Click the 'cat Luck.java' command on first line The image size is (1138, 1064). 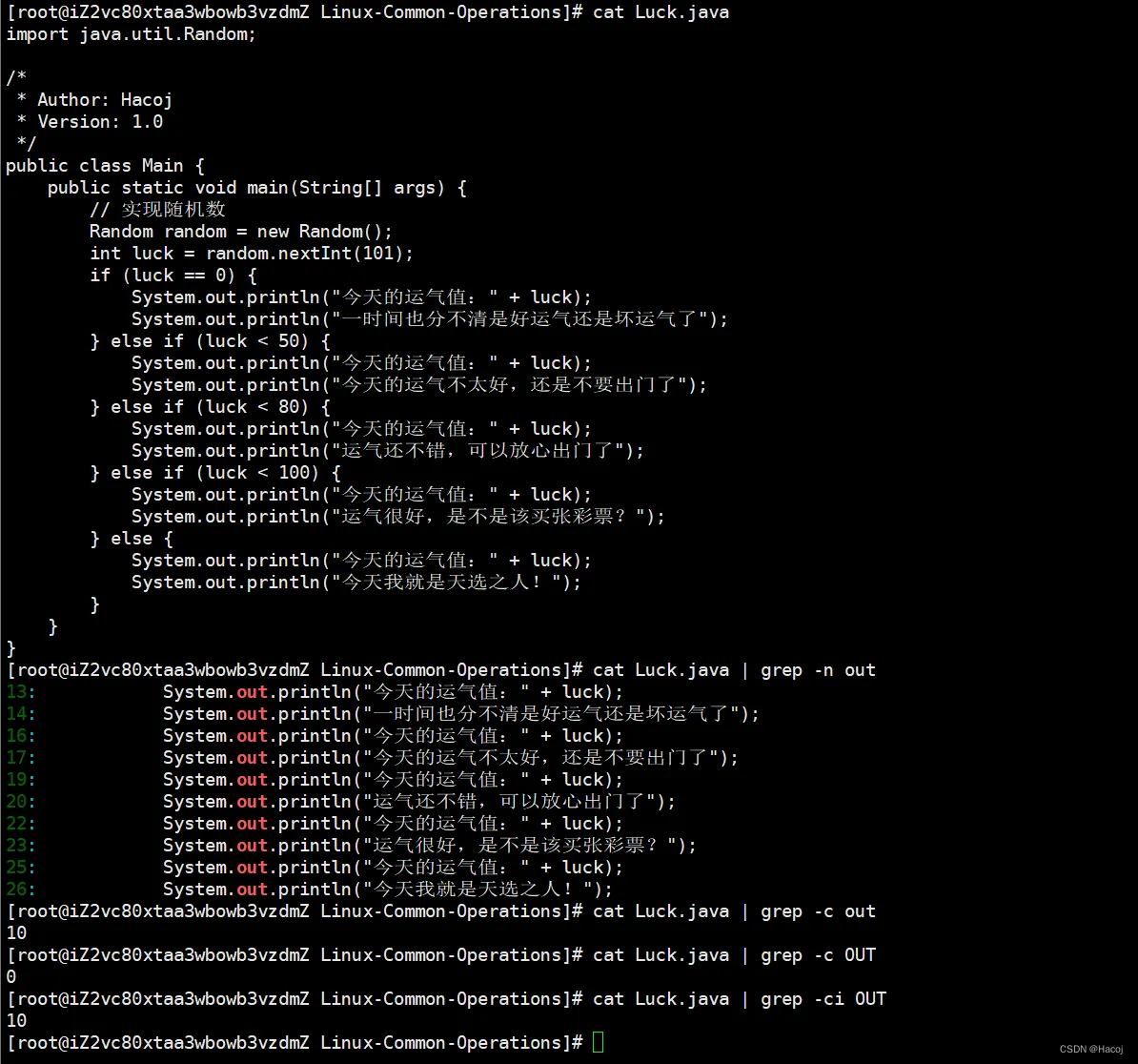(661, 12)
